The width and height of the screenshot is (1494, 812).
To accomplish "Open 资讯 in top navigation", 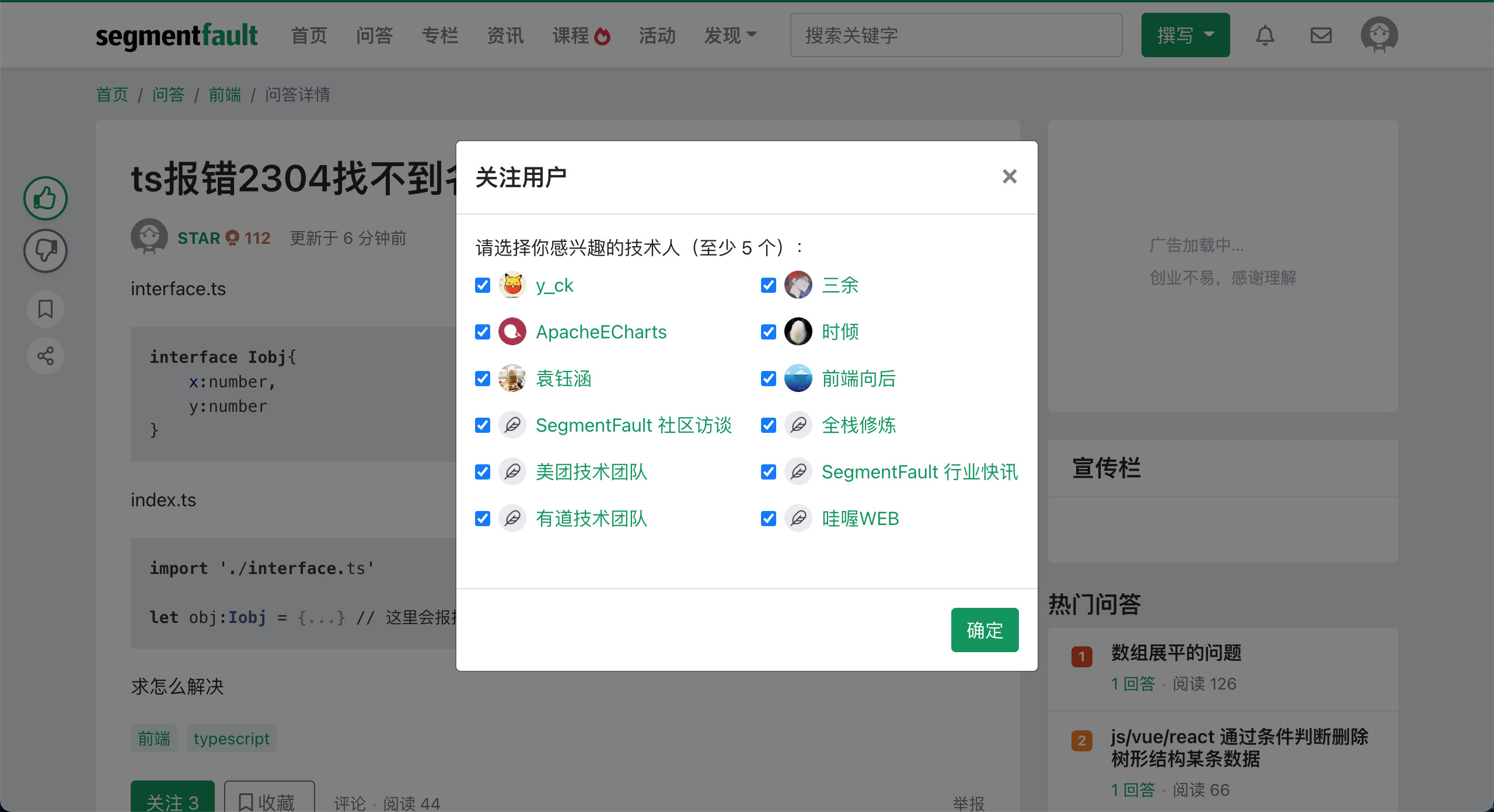I will [x=505, y=36].
